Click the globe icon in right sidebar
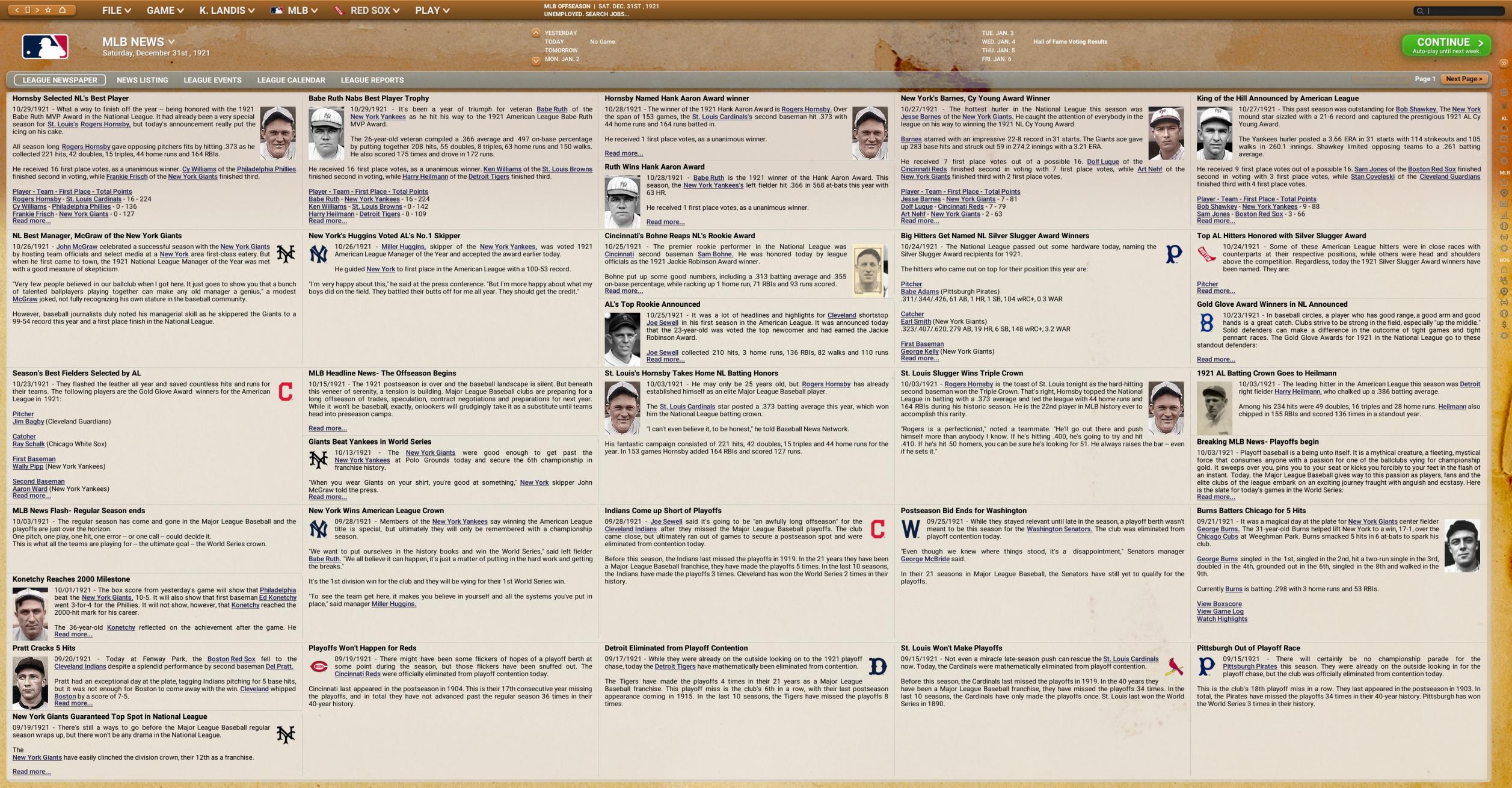Viewport: 1512px width, 788px height. pyautogui.click(x=1504, y=93)
